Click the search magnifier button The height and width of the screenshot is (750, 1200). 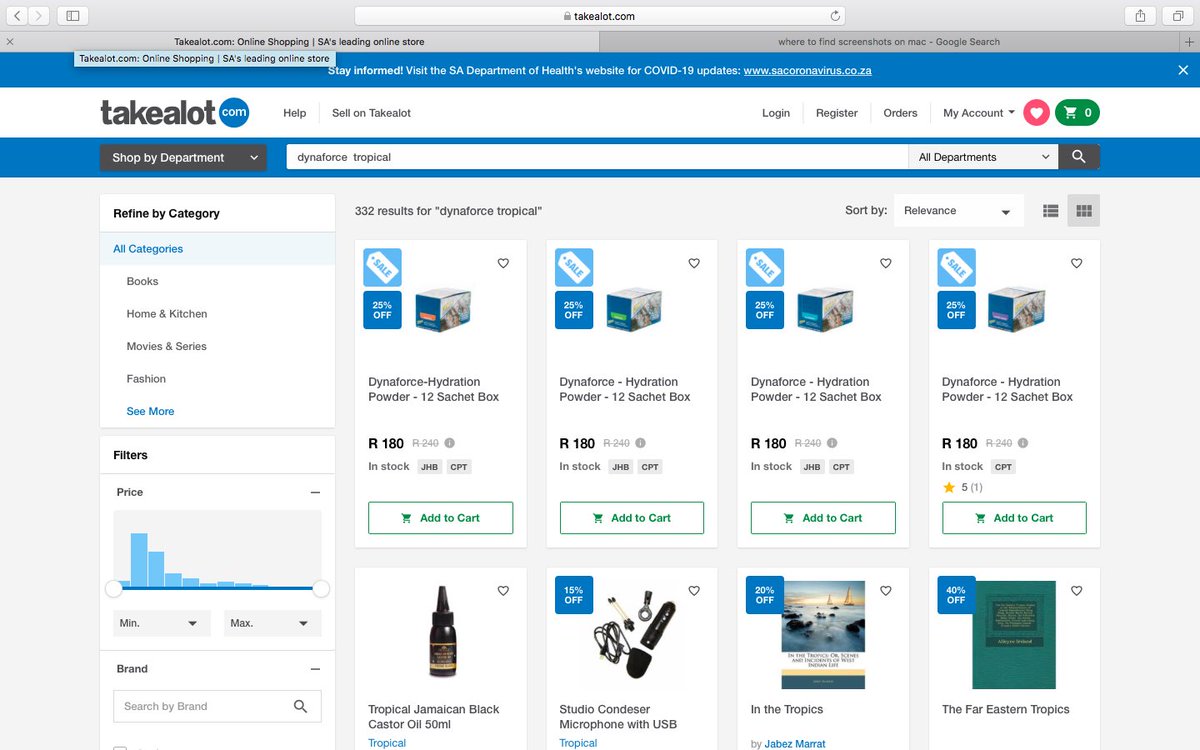click(1078, 157)
